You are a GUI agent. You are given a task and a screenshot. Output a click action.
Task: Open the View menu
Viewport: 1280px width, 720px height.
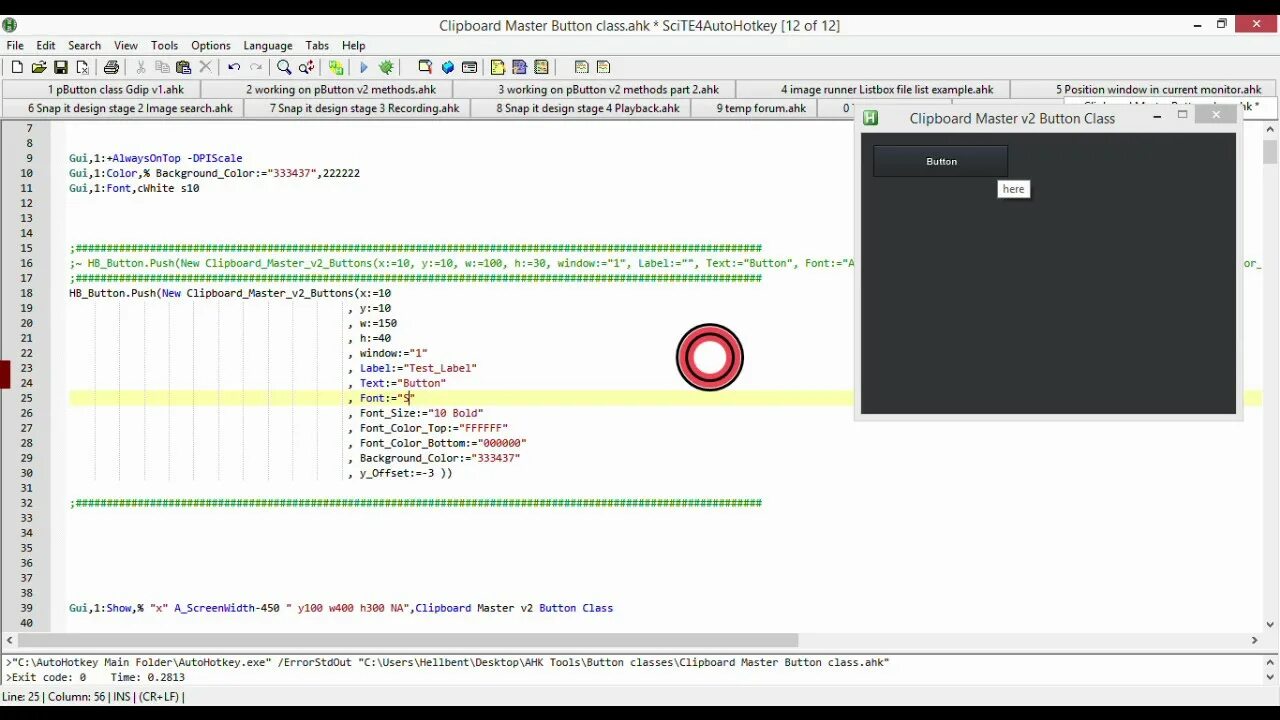[126, 45]
